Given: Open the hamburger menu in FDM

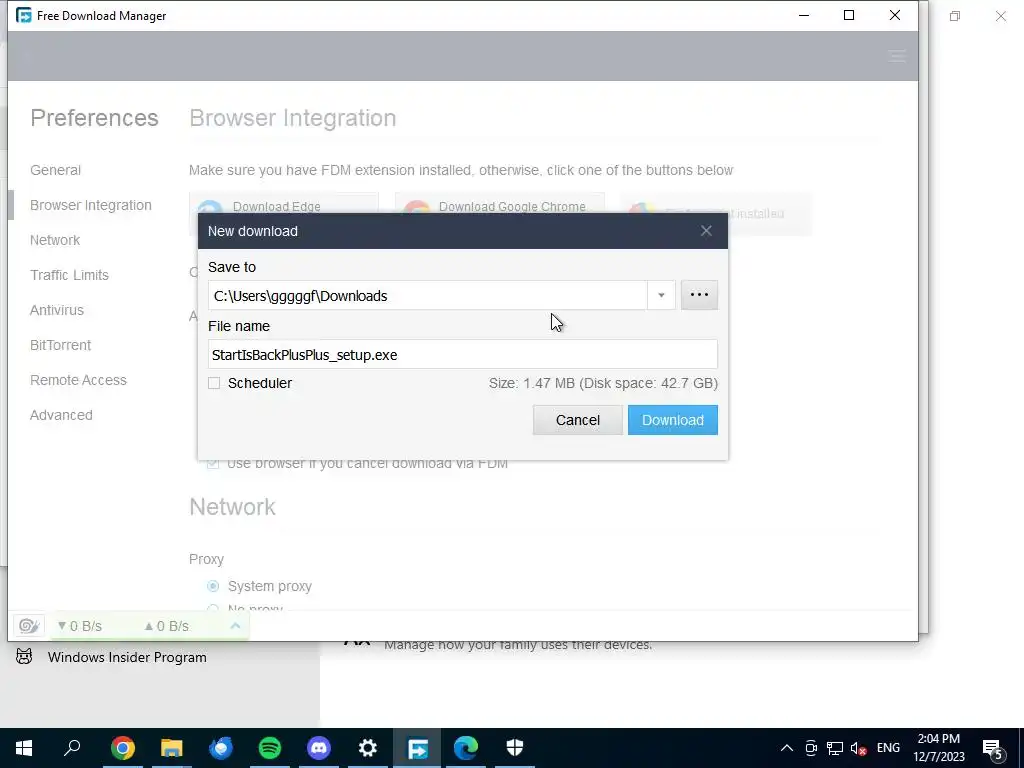Looking at the screenshot, I should coord(897,56).
